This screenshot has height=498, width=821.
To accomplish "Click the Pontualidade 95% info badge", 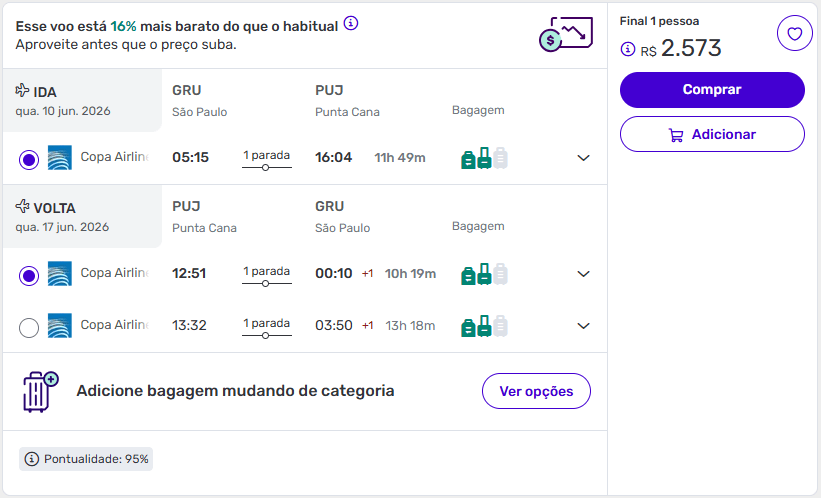I will [87, 459].
